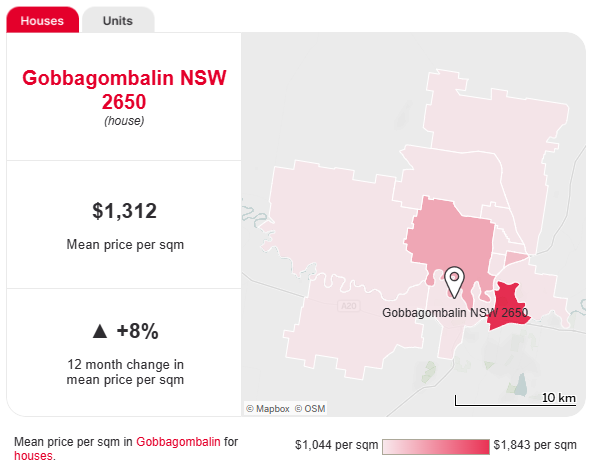The height and width of the screenshot is (469, 598).
Task: Click the upward triangle change indicator
Action: coord(100,331)
